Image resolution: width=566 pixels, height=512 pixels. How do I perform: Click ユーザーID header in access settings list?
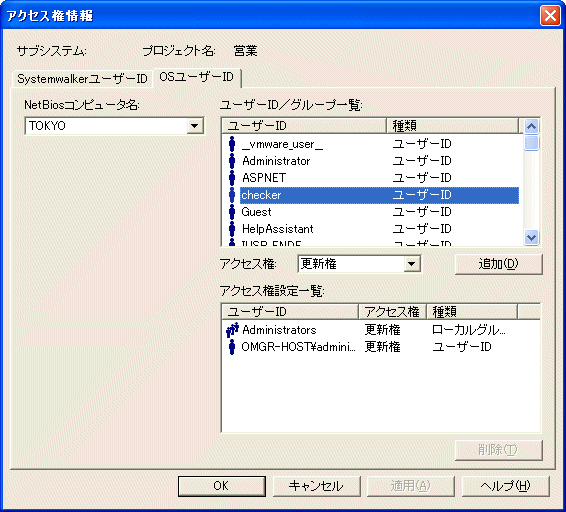pos(290,312)
